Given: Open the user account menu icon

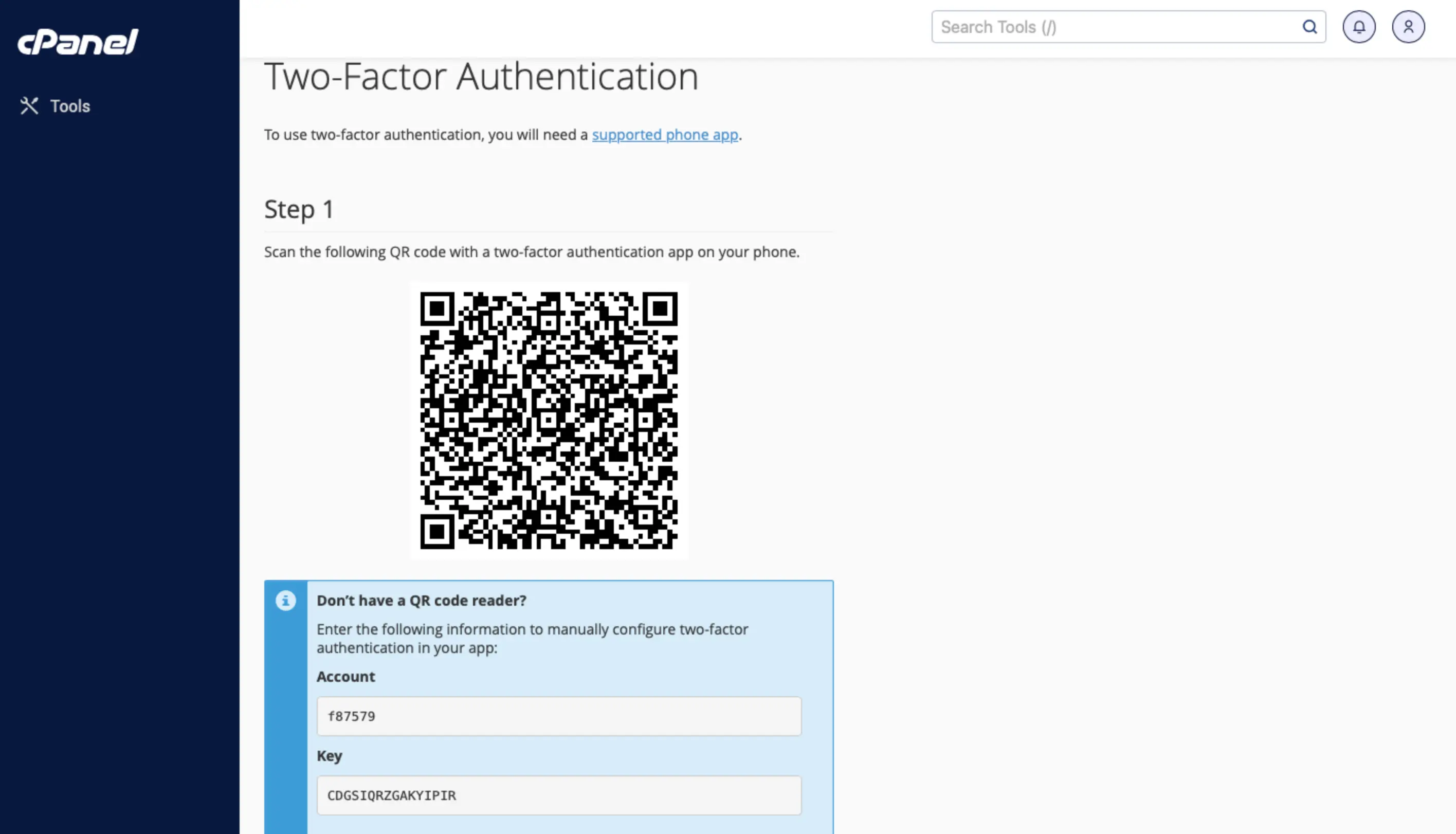Looking at the screenshot, I should pyautogui.click(x=1409, y=27).
